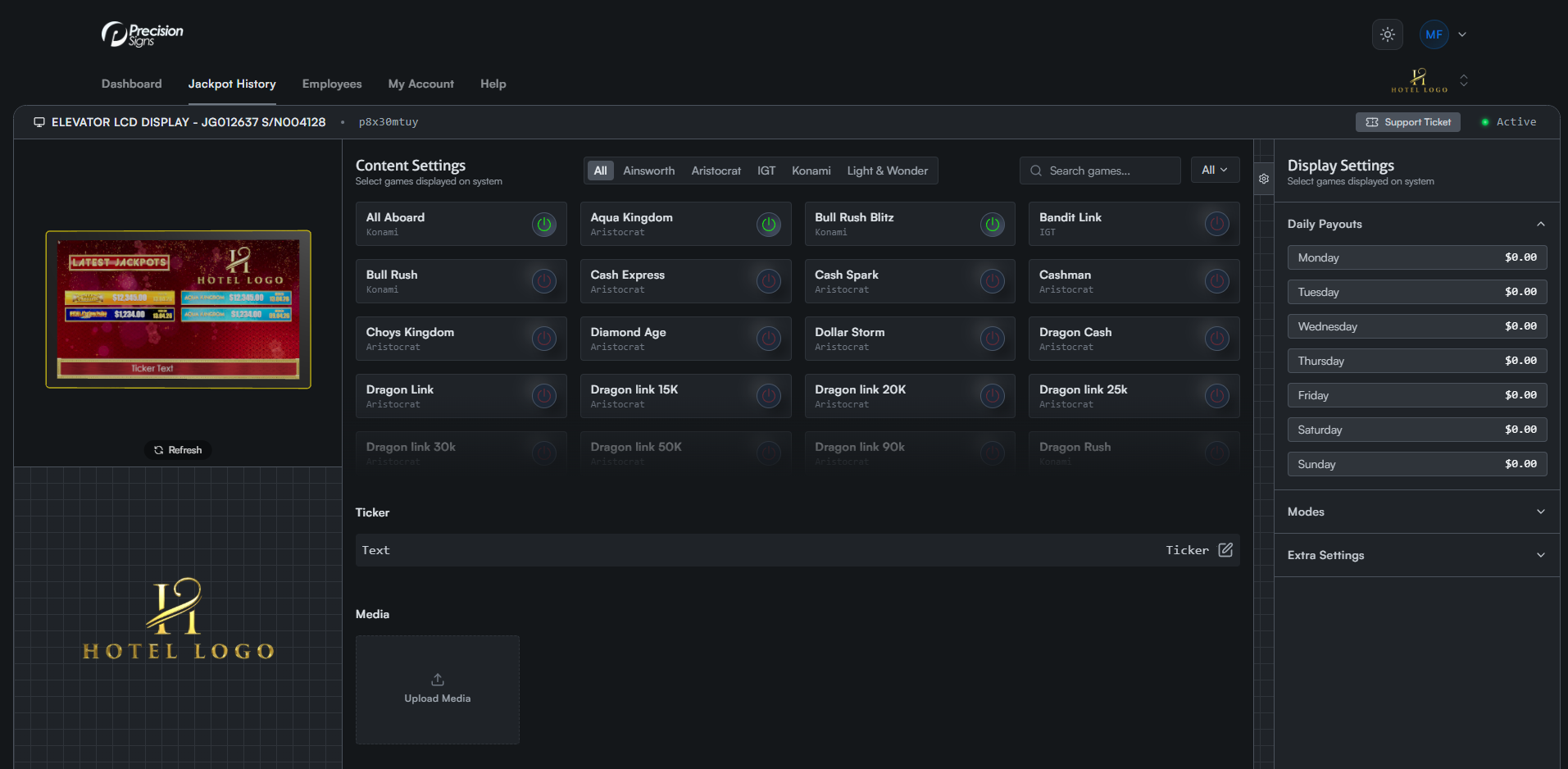The height and width of the screenshot is (769, 1568).
Task: Open the All filter dropdown beside the search bar
Action: pos(1215,170)
